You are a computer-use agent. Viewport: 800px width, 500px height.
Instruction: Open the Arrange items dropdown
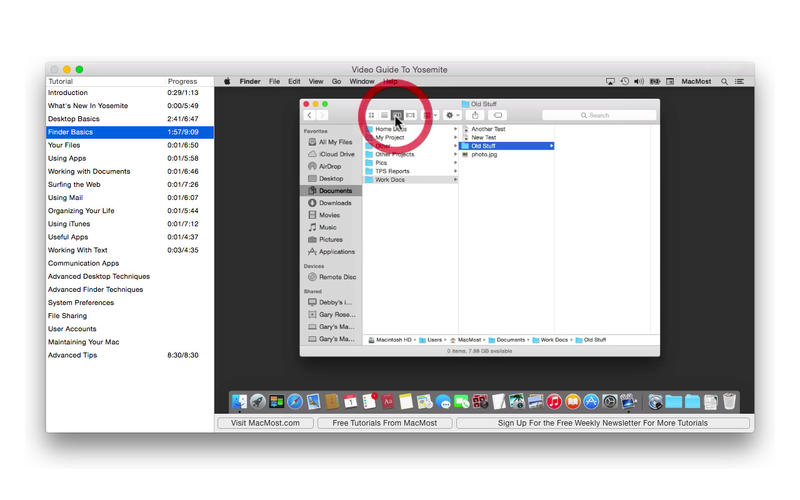[430, 115]
